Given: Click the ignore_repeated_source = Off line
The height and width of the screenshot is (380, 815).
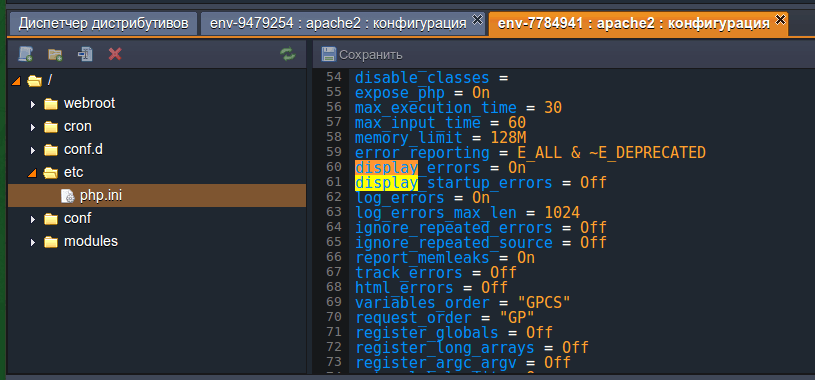Looking at the screenshot, I should pyautogui.click(x=481, y=243).
